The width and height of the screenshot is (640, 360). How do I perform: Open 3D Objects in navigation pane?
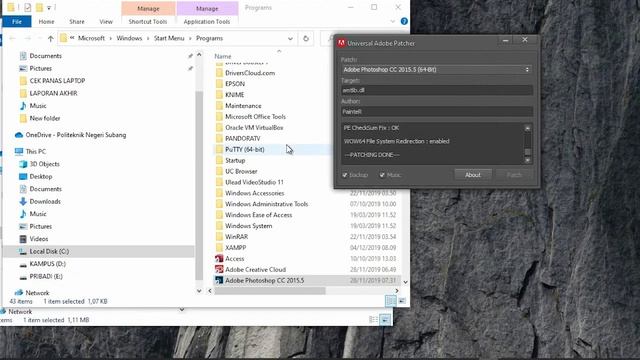pos(44,164)
